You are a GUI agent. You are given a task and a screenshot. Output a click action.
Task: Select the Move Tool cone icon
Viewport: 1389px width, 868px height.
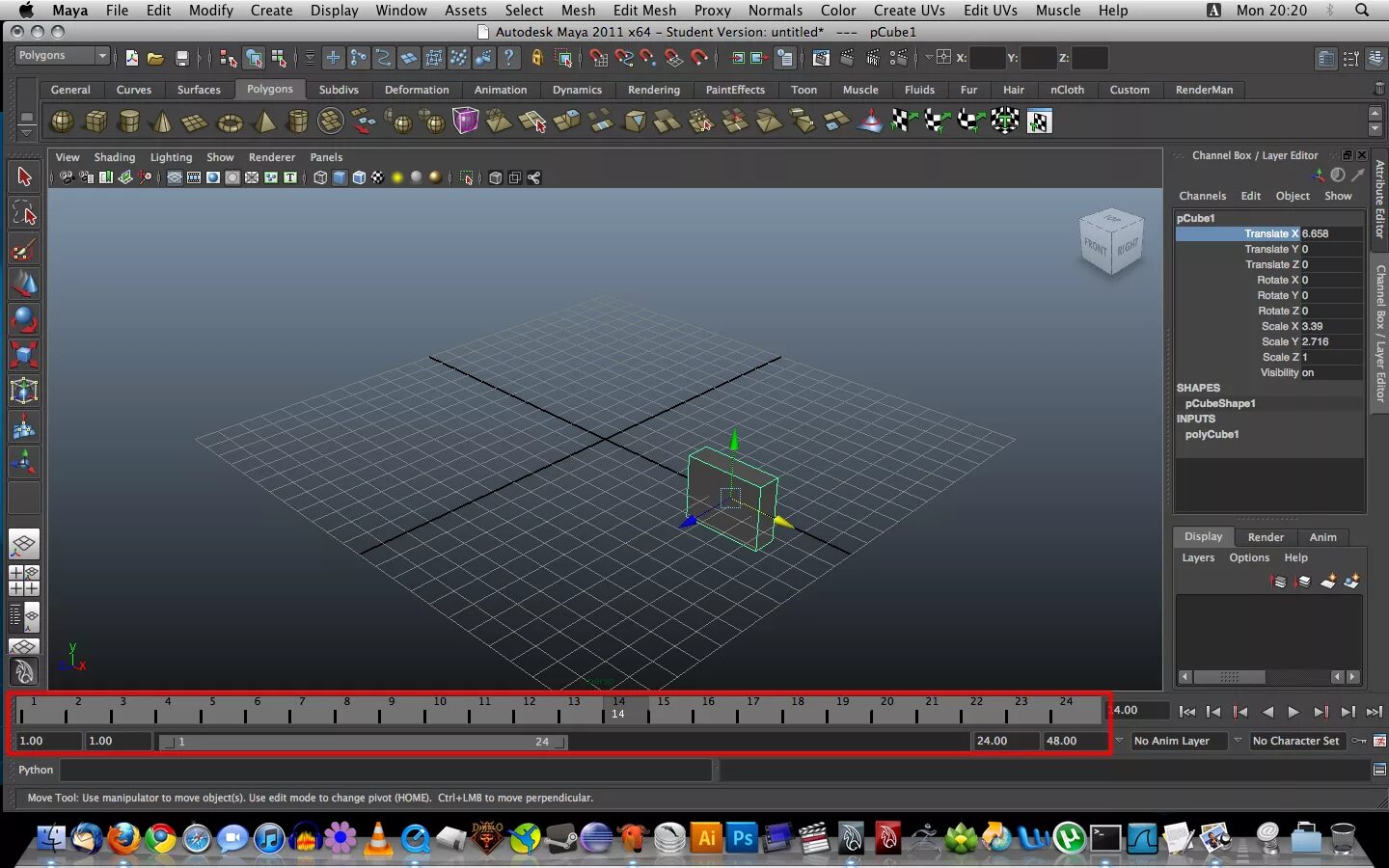(24, 285)
